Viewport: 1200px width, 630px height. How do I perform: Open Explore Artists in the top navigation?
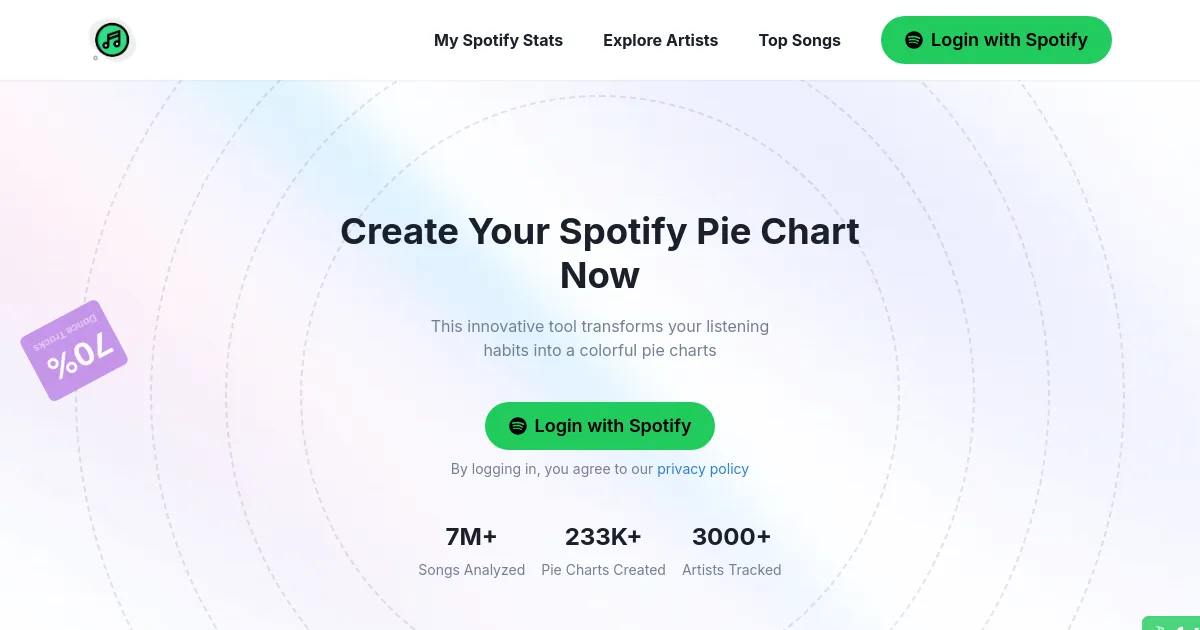click(x=660, y=40)
